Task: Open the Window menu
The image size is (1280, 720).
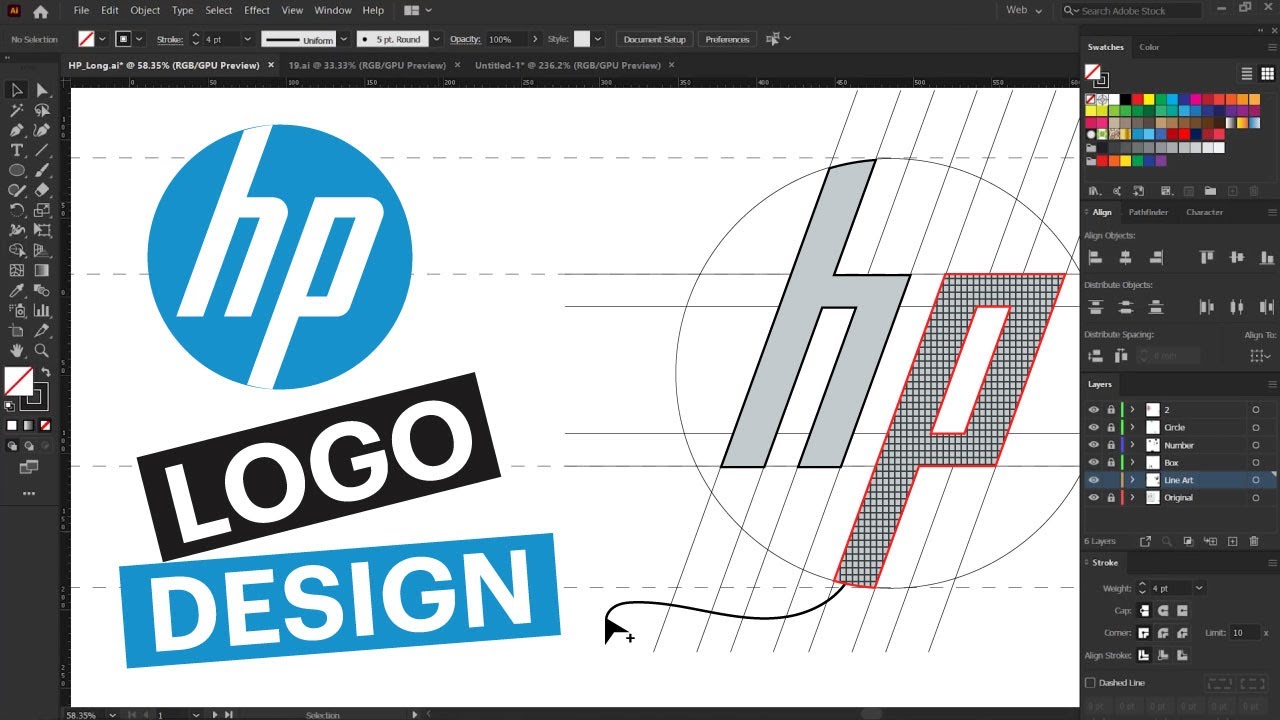Action: (333, 10)
